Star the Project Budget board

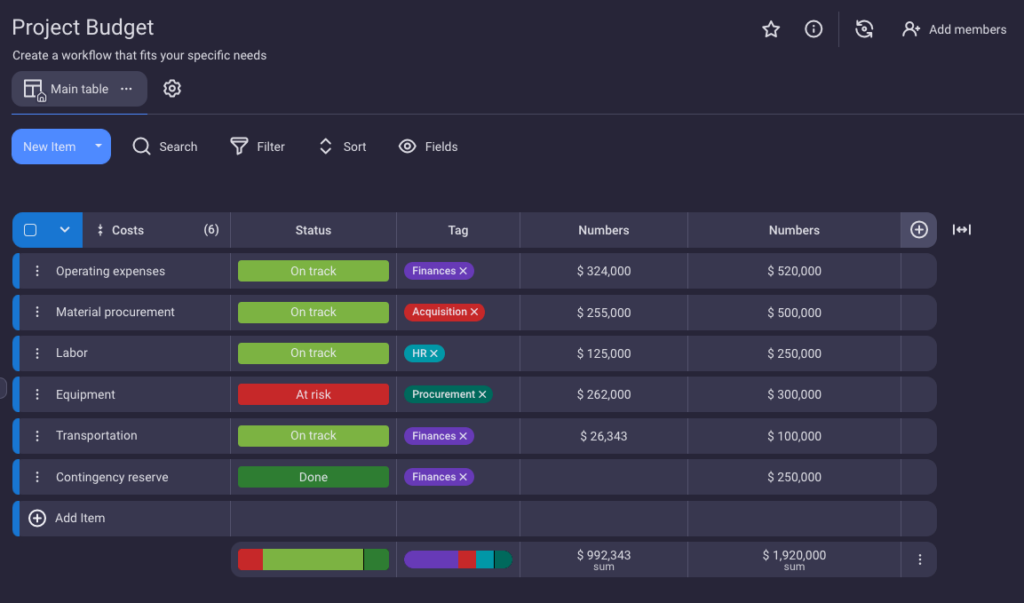pos(771,29)
